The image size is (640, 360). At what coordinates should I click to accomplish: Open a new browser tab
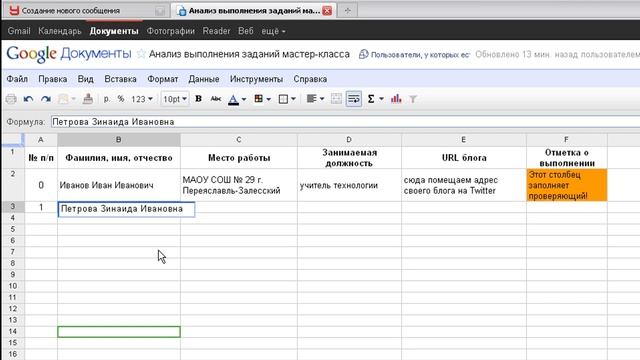347,11
